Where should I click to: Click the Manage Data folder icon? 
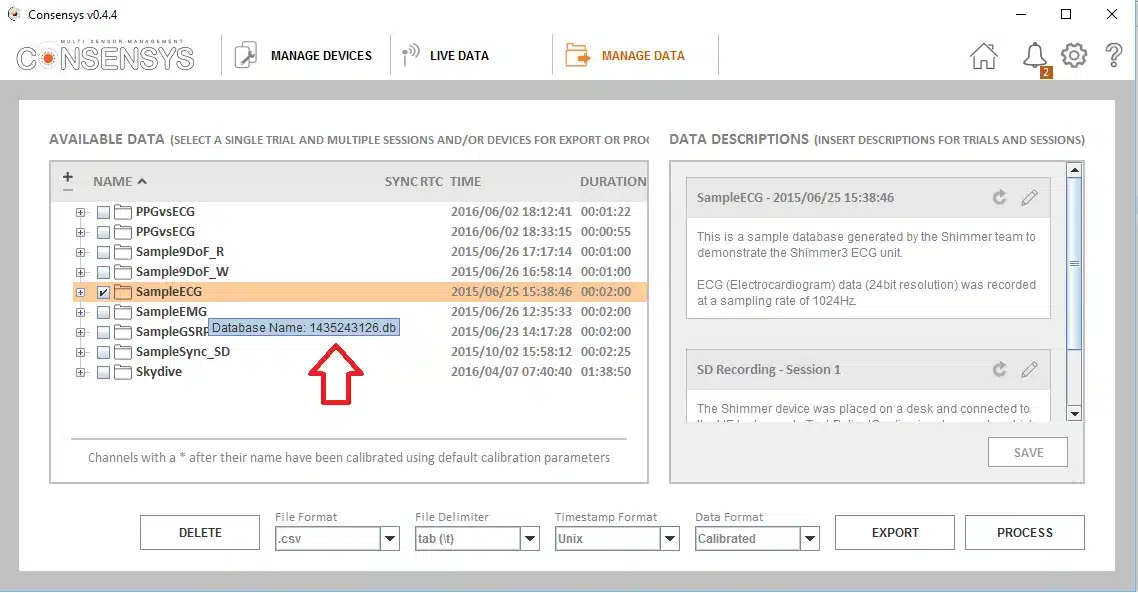[x=577, y=55]
